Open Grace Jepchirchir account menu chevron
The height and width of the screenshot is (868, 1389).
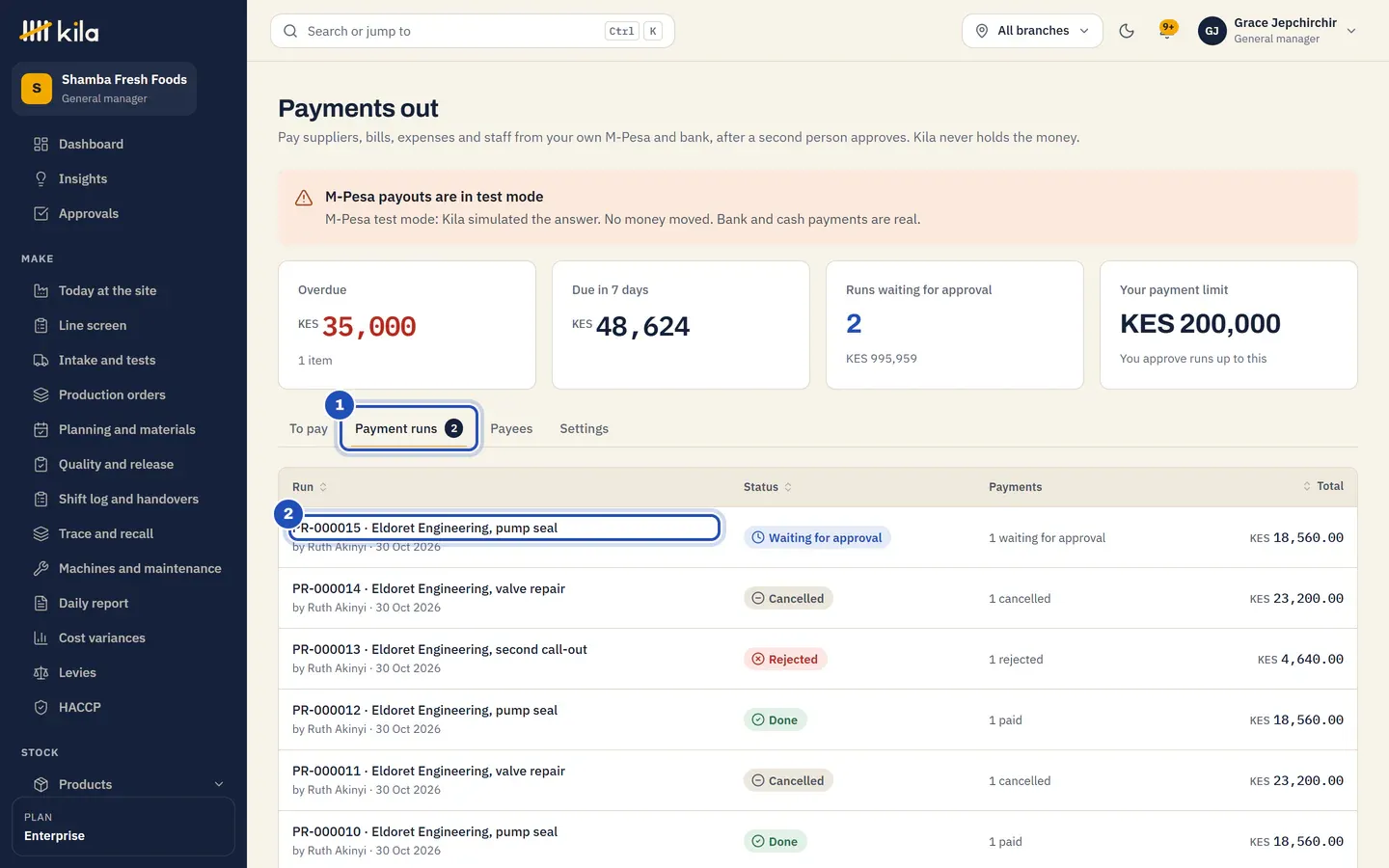(x=1351, y=31)
